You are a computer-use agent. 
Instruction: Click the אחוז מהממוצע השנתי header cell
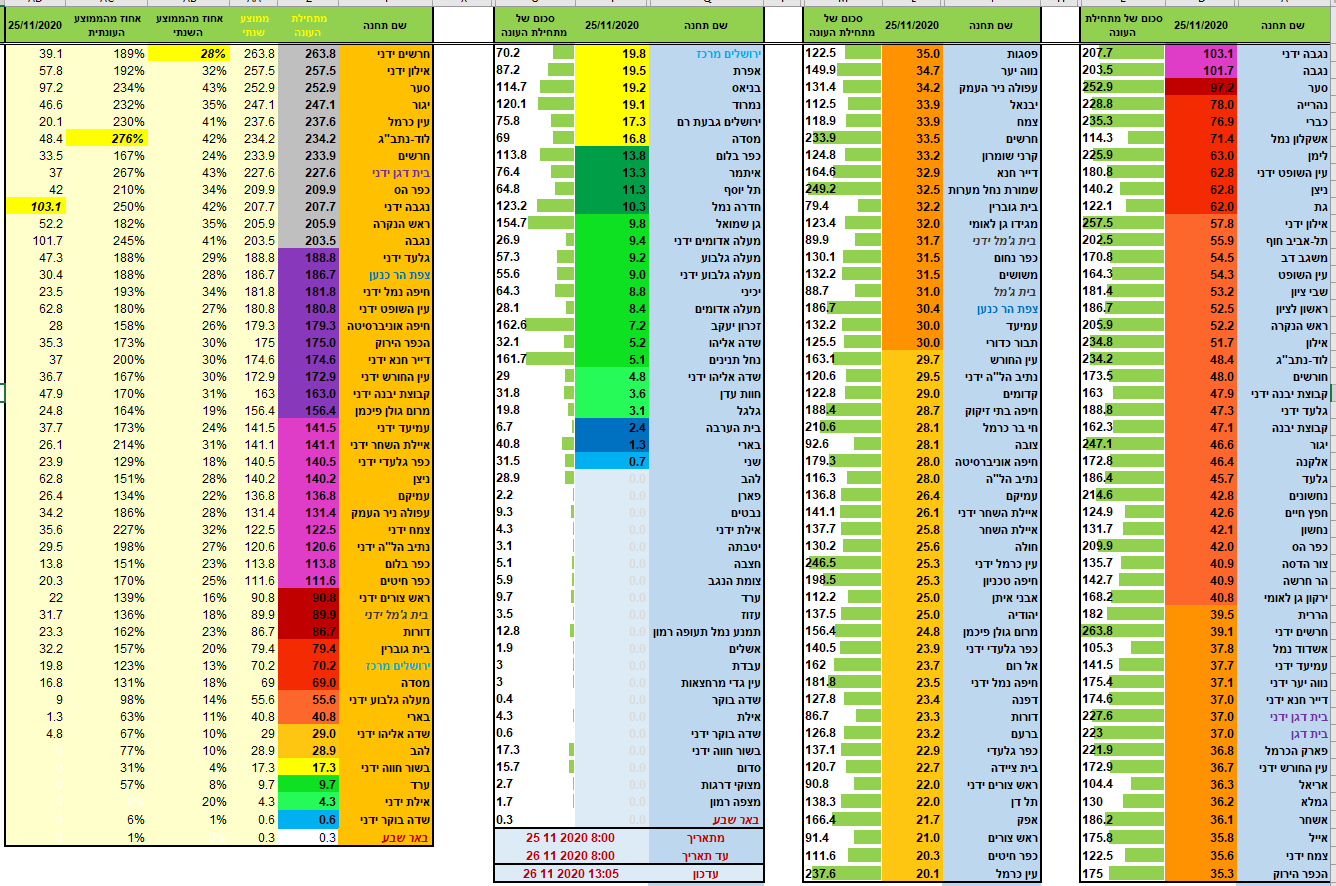pos(189,25)
